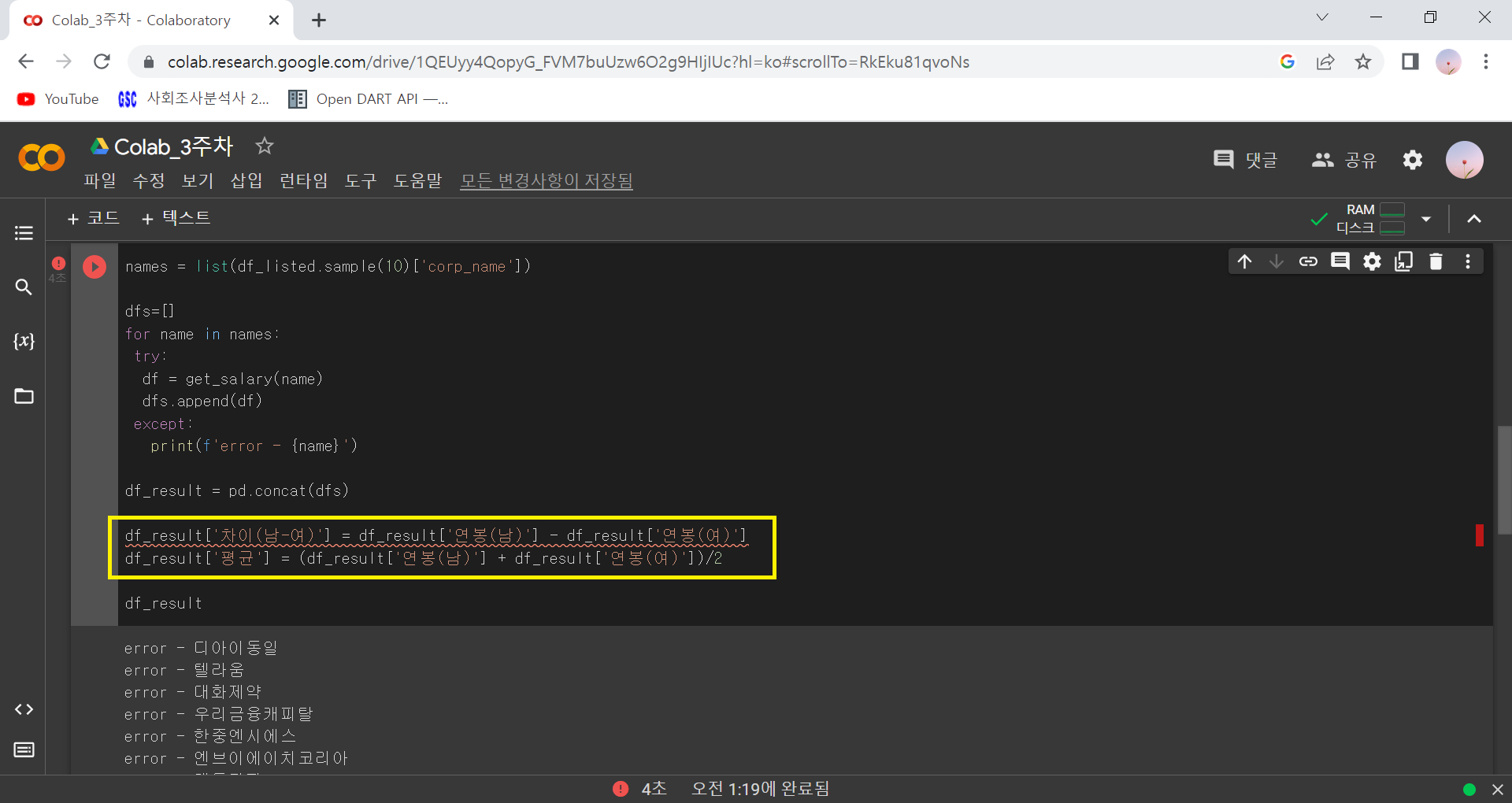1512x803 pixels.
Task: Open 댓글 comments button
Action: point(1245,160)
